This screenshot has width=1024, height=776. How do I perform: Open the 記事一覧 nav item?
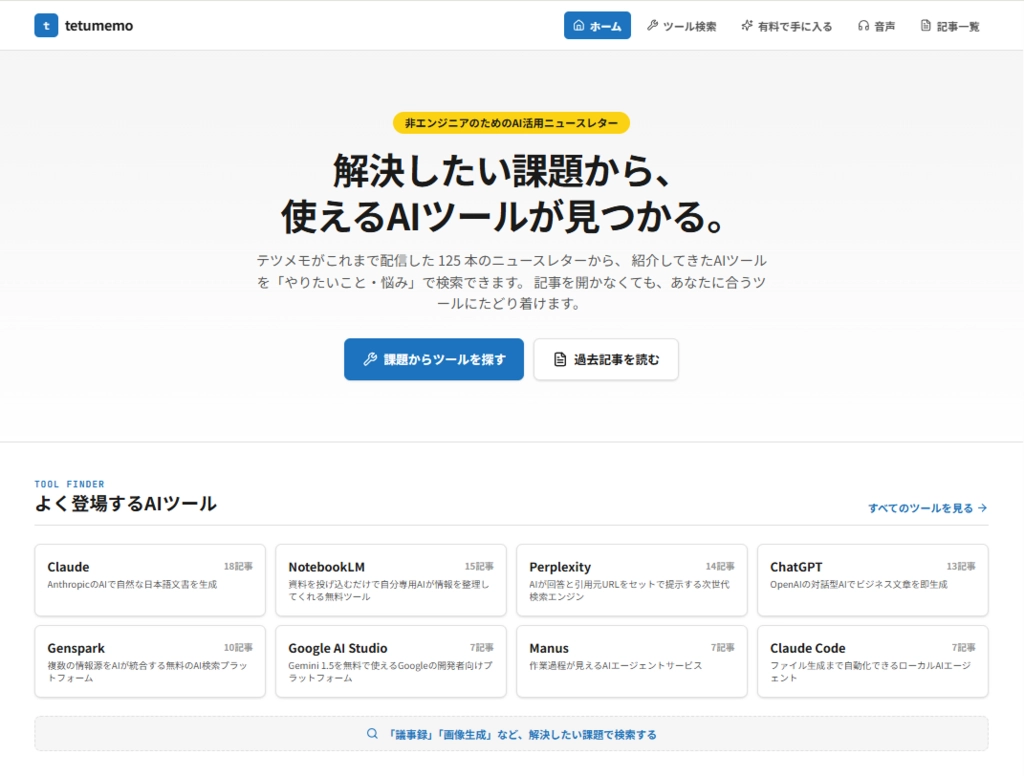pos(950,26)
